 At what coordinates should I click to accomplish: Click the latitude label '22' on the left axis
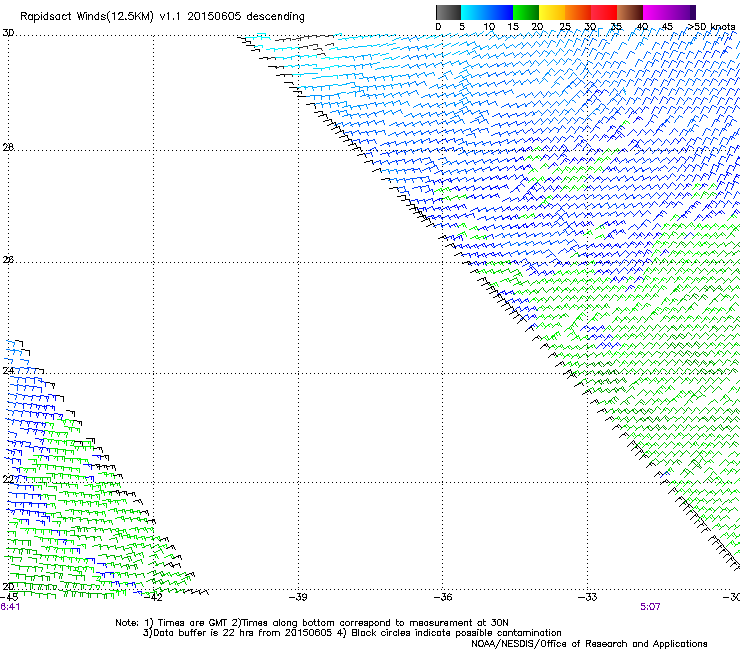click(8, 479)
